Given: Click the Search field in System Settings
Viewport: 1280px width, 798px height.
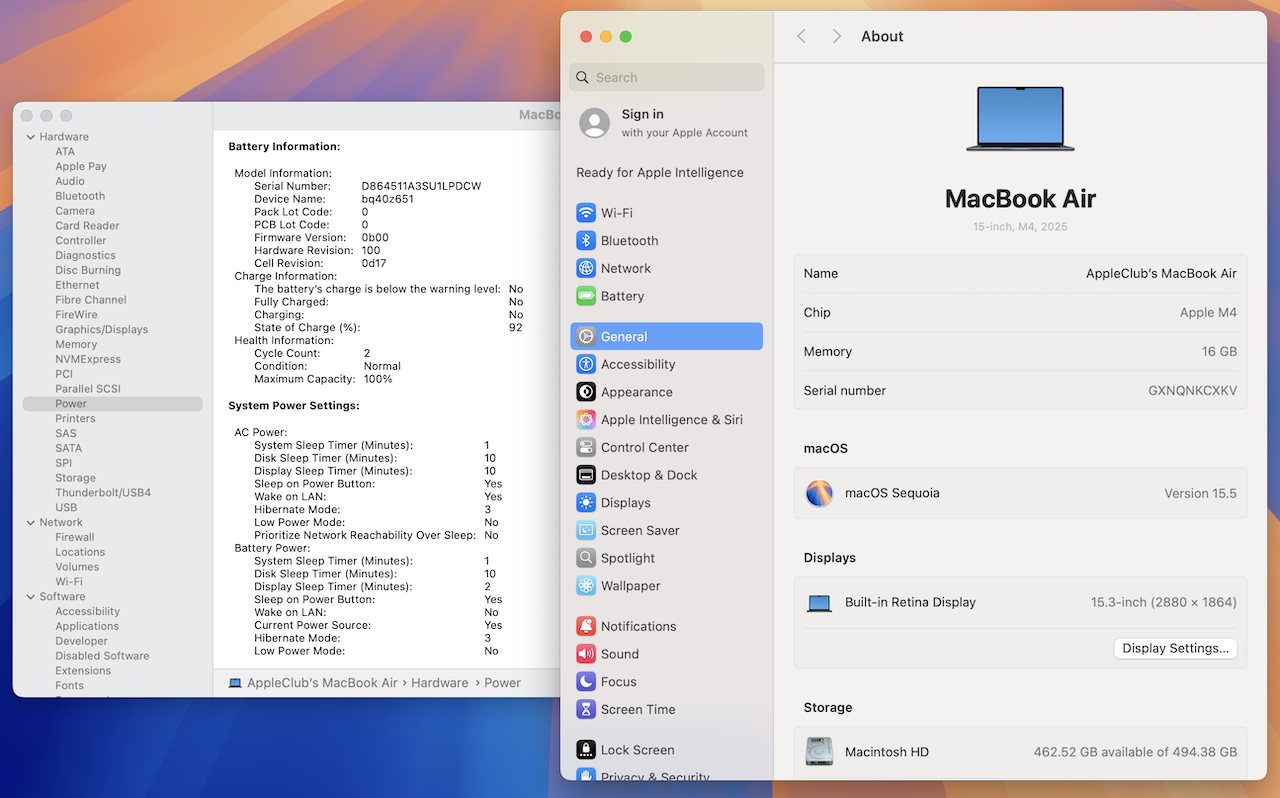Looking at the screenshot, I should [x=666, y=77].
